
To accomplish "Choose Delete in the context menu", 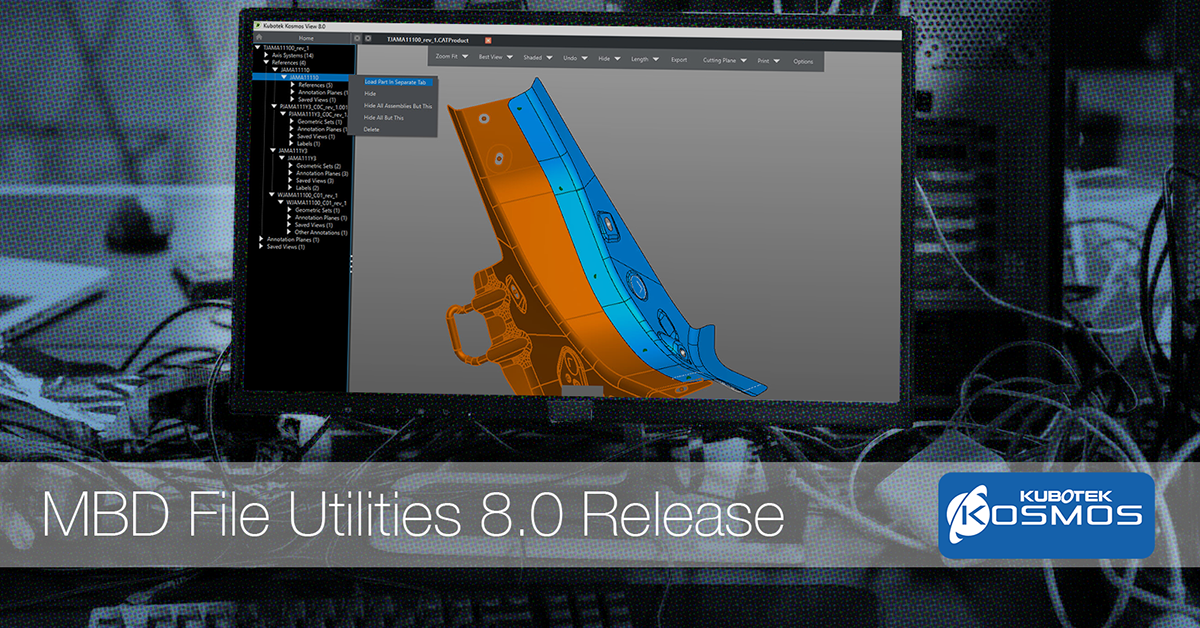I will [372, 129].
